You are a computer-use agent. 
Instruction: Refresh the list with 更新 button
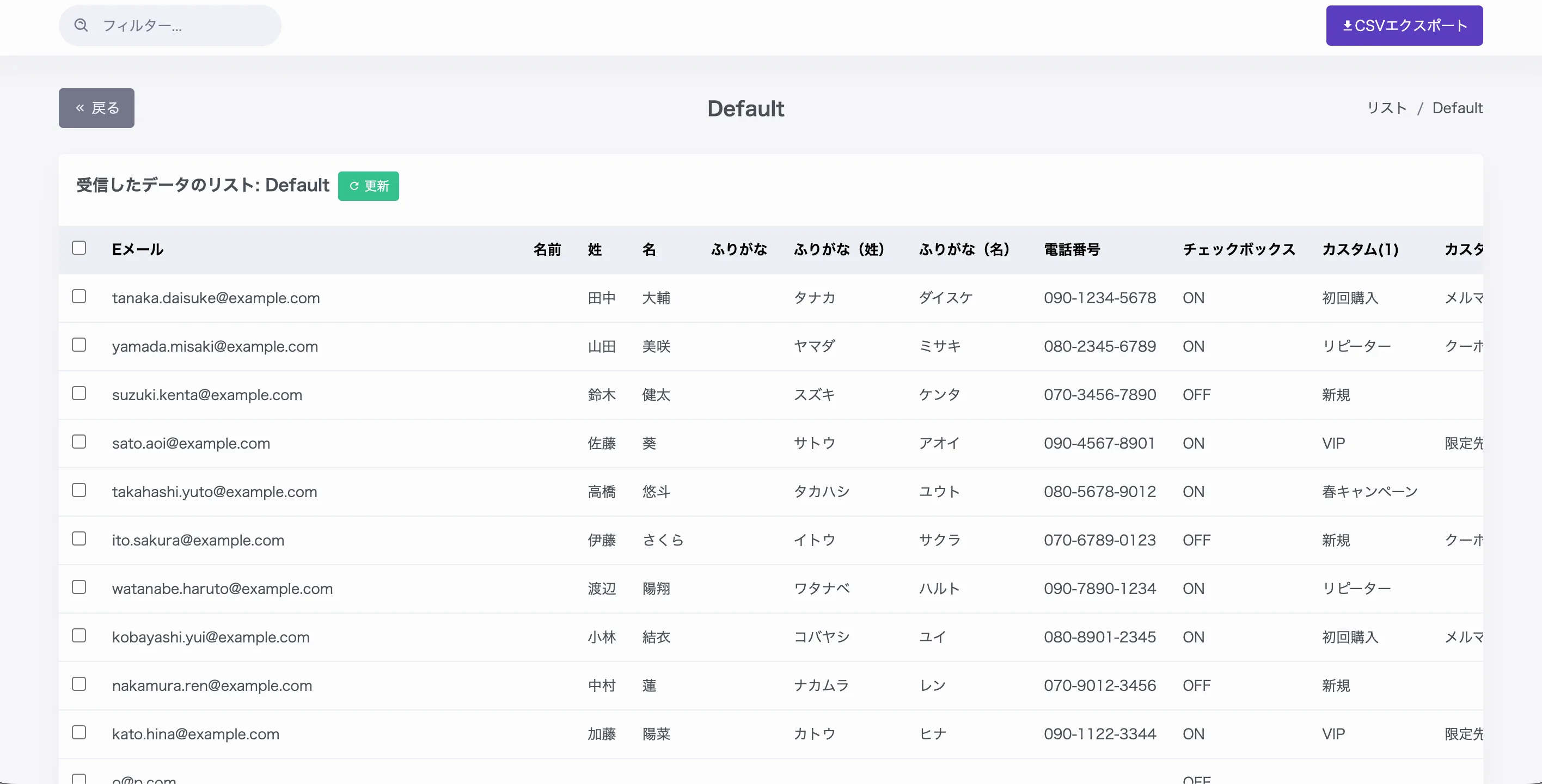click(x=368, y=186)
